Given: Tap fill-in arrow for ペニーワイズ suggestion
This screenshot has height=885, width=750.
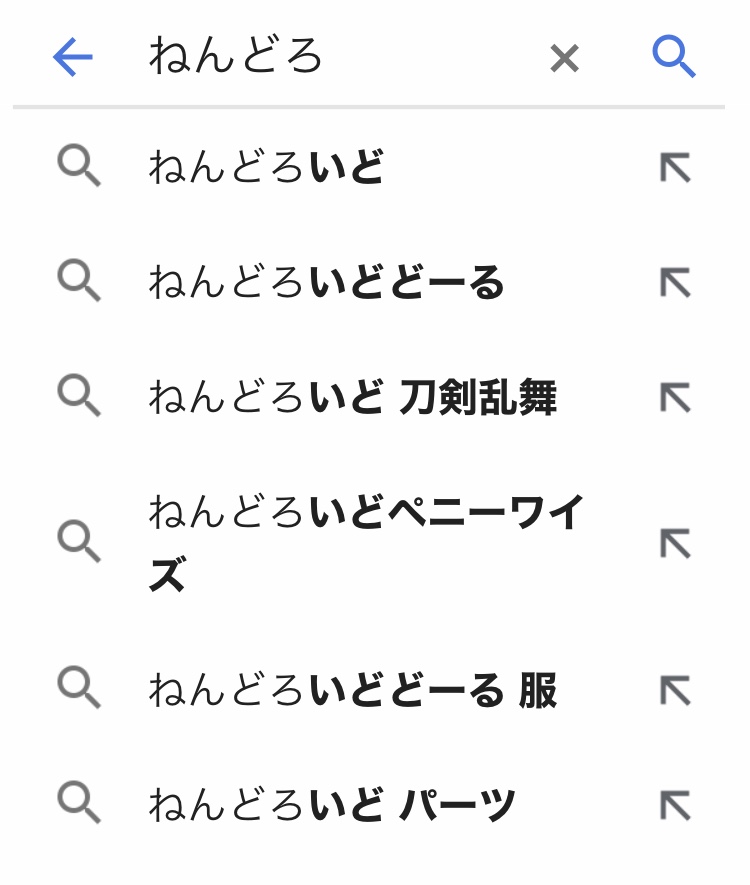Looking at the screenshot, I should [x=675, y=543].
